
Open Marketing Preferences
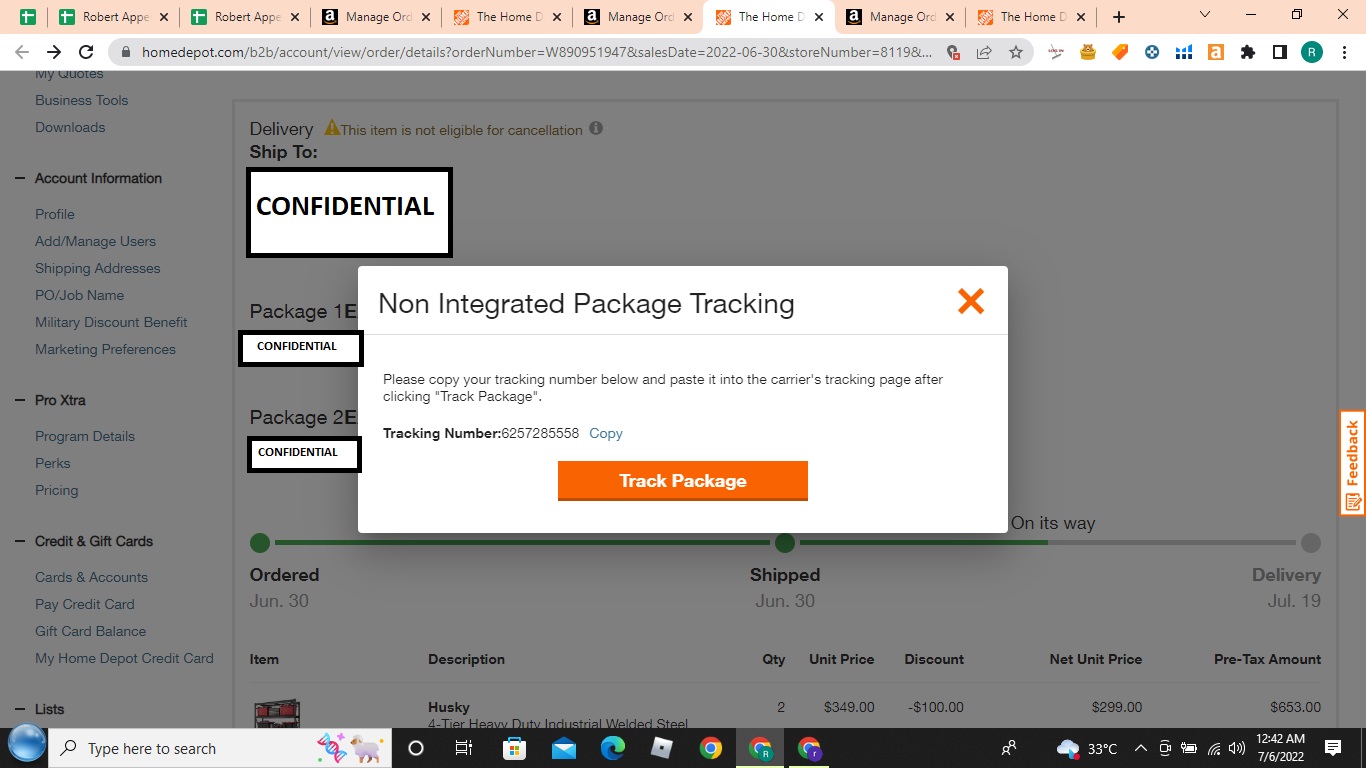(x=105, y=349)
